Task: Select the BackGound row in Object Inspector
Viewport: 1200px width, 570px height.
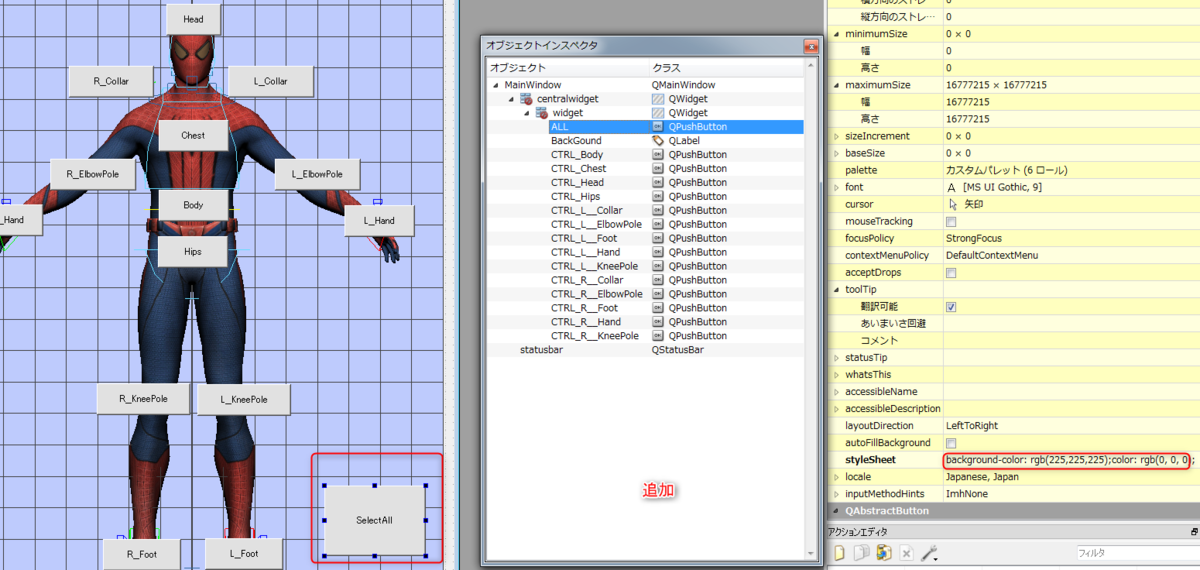Action: click(645, 141)
